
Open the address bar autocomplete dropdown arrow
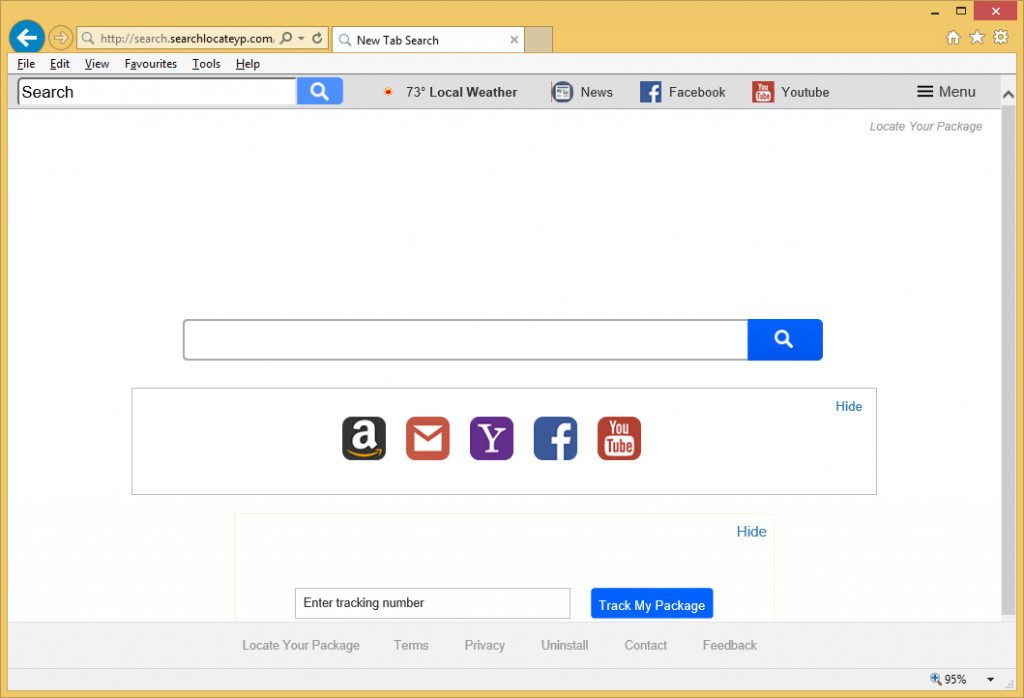click(302, 39)
